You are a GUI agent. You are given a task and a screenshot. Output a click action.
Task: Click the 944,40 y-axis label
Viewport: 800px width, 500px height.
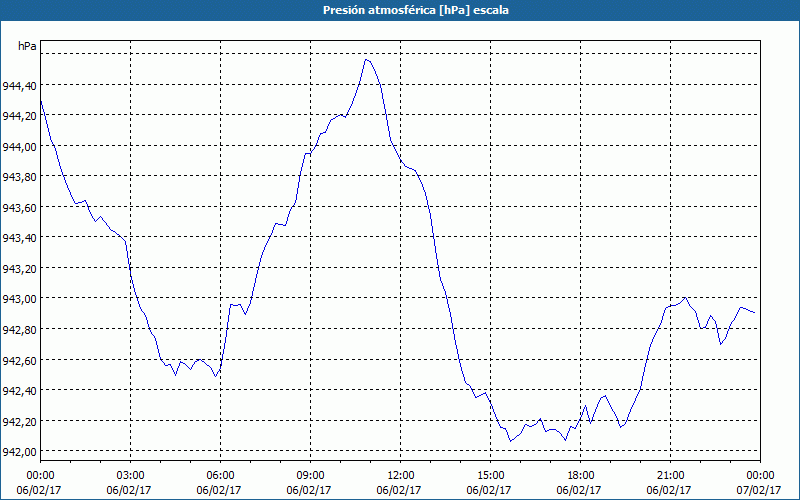[x=19, y=86]
